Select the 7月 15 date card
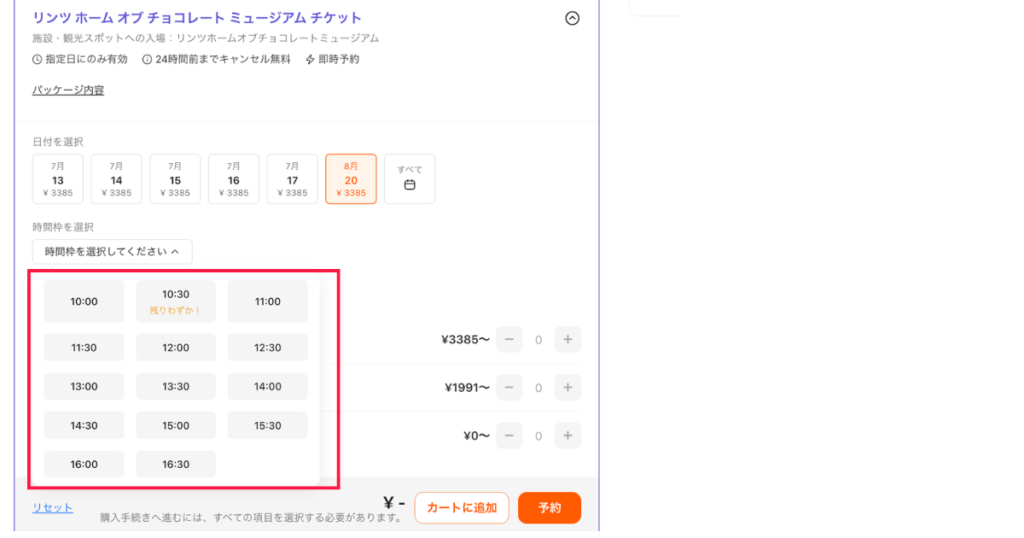This screenshot has height=538, width=1024. tap(175, 179)
